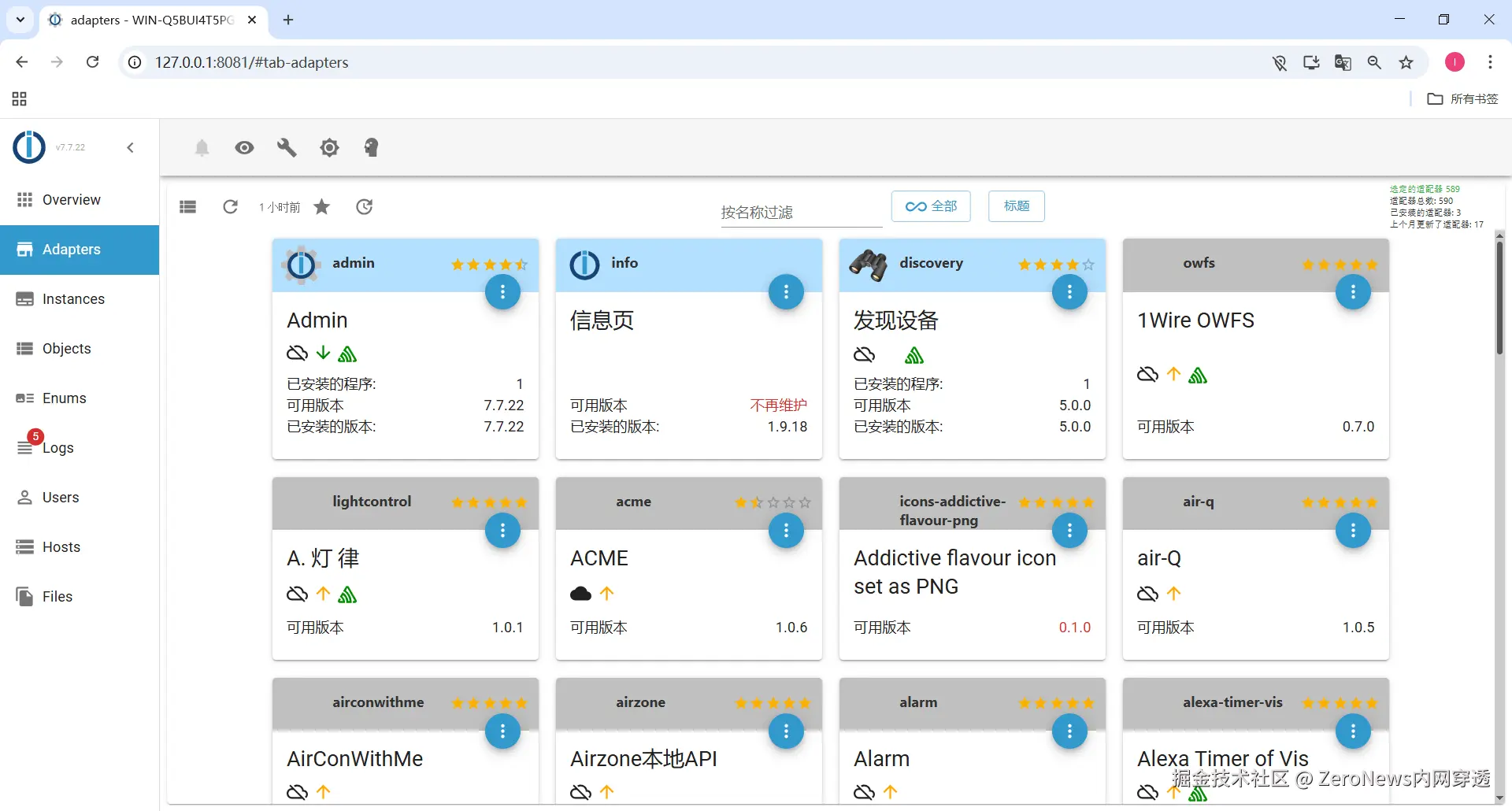
Task: Refresh the adapter repository list
Action: coord(230,207)
